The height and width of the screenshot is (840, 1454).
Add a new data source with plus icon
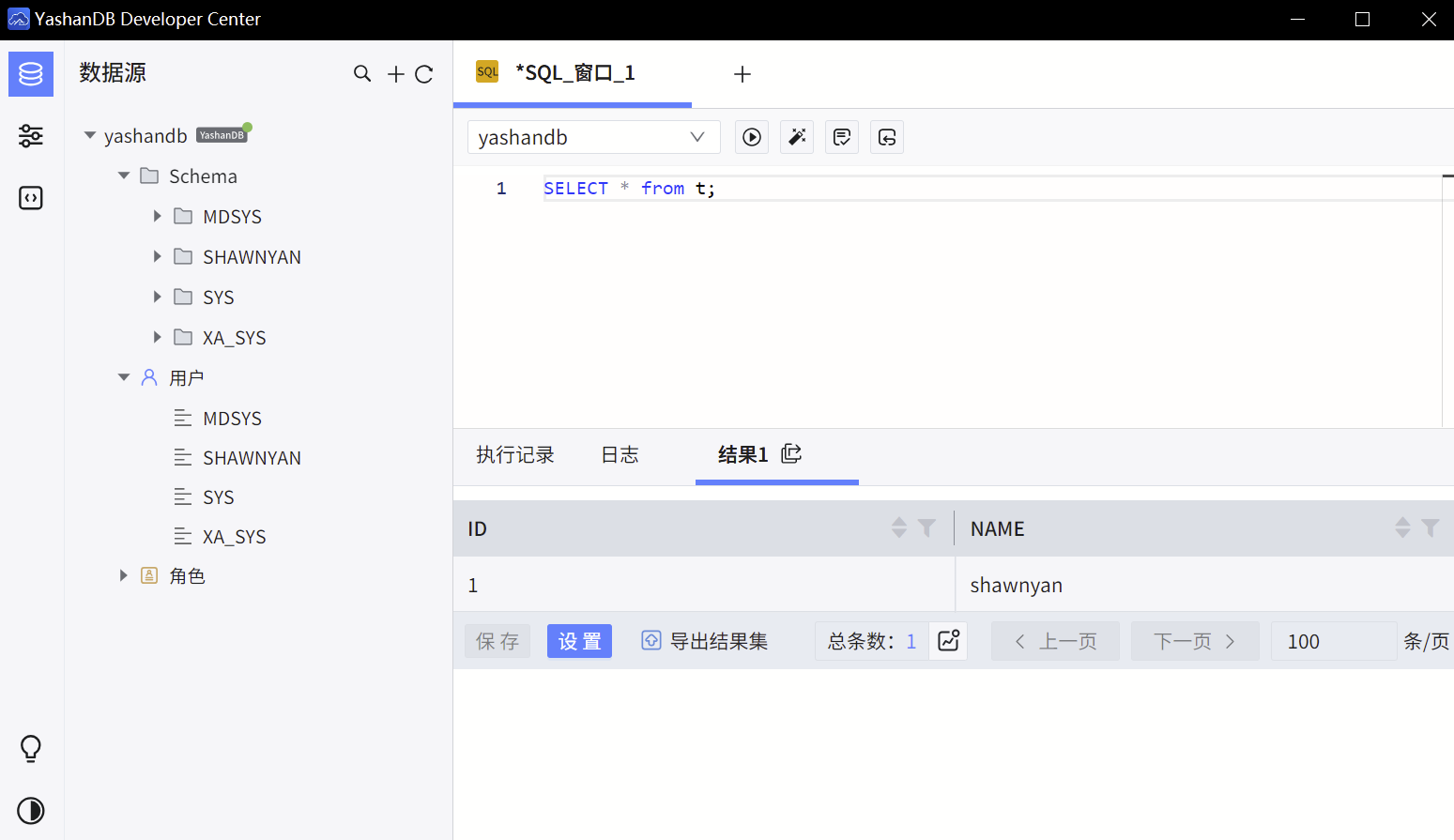point(396,74)
